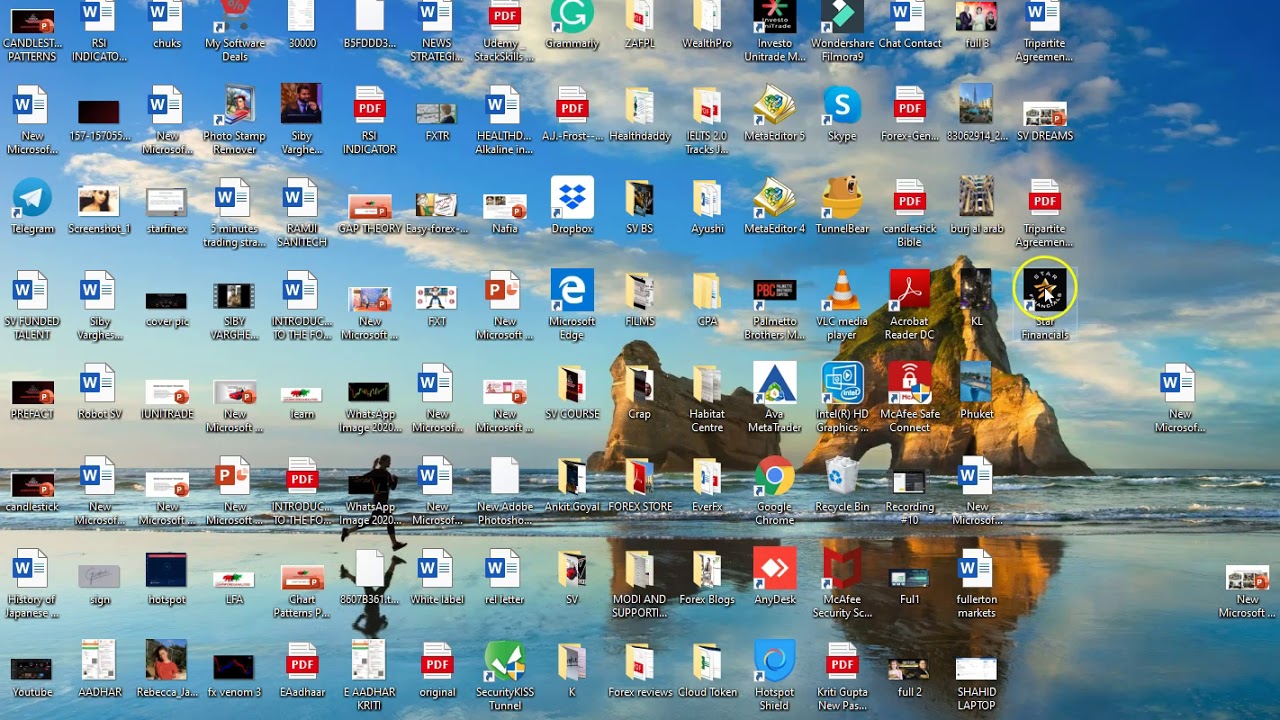Select the Robot SV Word document
Screen dimensions: 1280x720
98,392
